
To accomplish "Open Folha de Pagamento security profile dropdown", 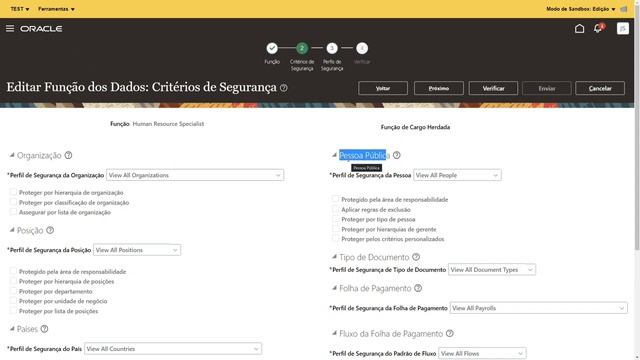I will pyautogui.click(x=539, y=308).
